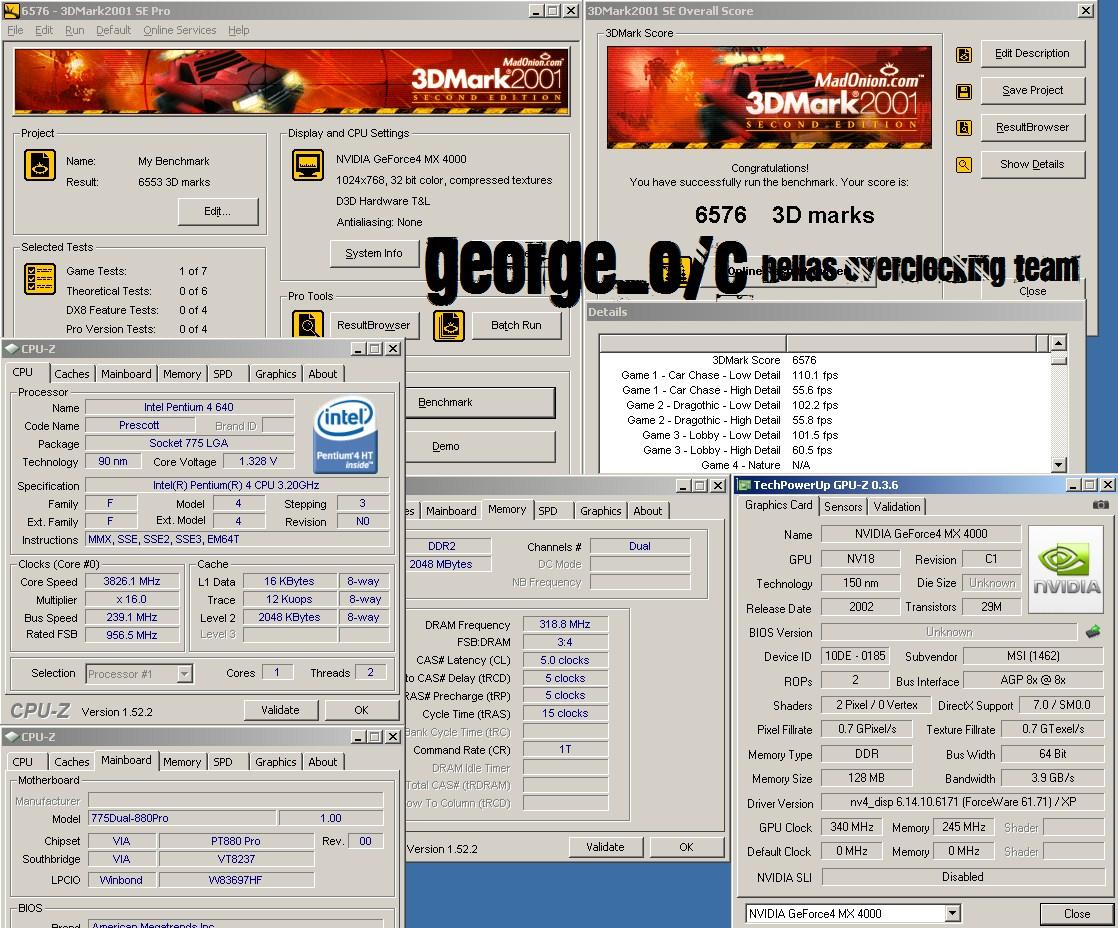Click the icon beside Edit Description

(x=964, y=54)
